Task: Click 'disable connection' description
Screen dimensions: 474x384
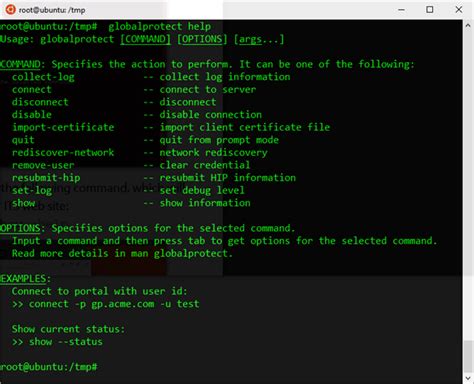Action: coord(210,115)
